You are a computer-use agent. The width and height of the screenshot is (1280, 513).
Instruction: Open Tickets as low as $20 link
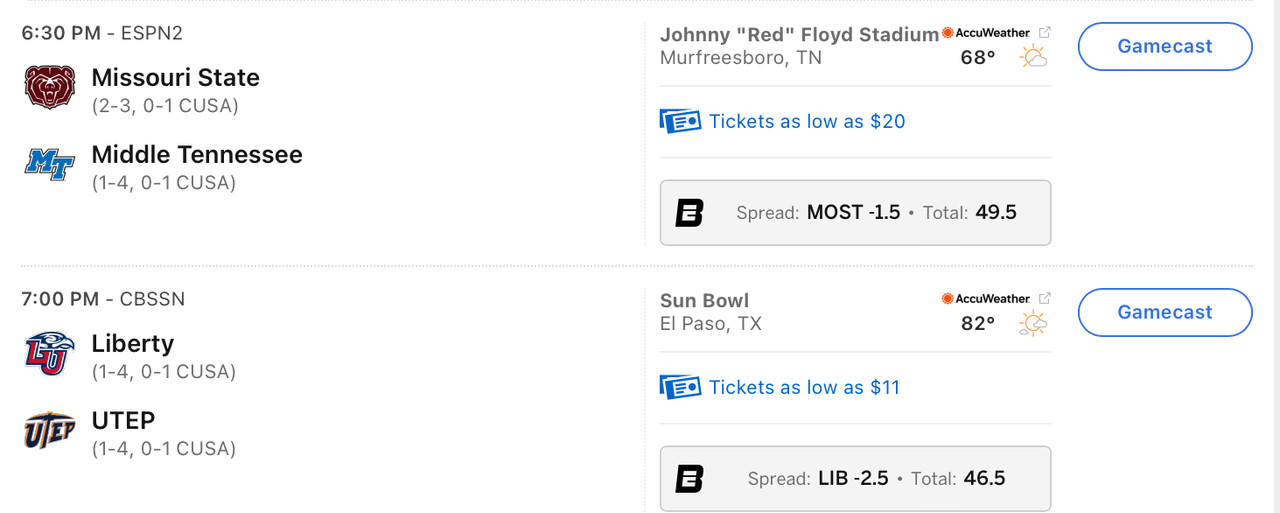coord(806,121)
